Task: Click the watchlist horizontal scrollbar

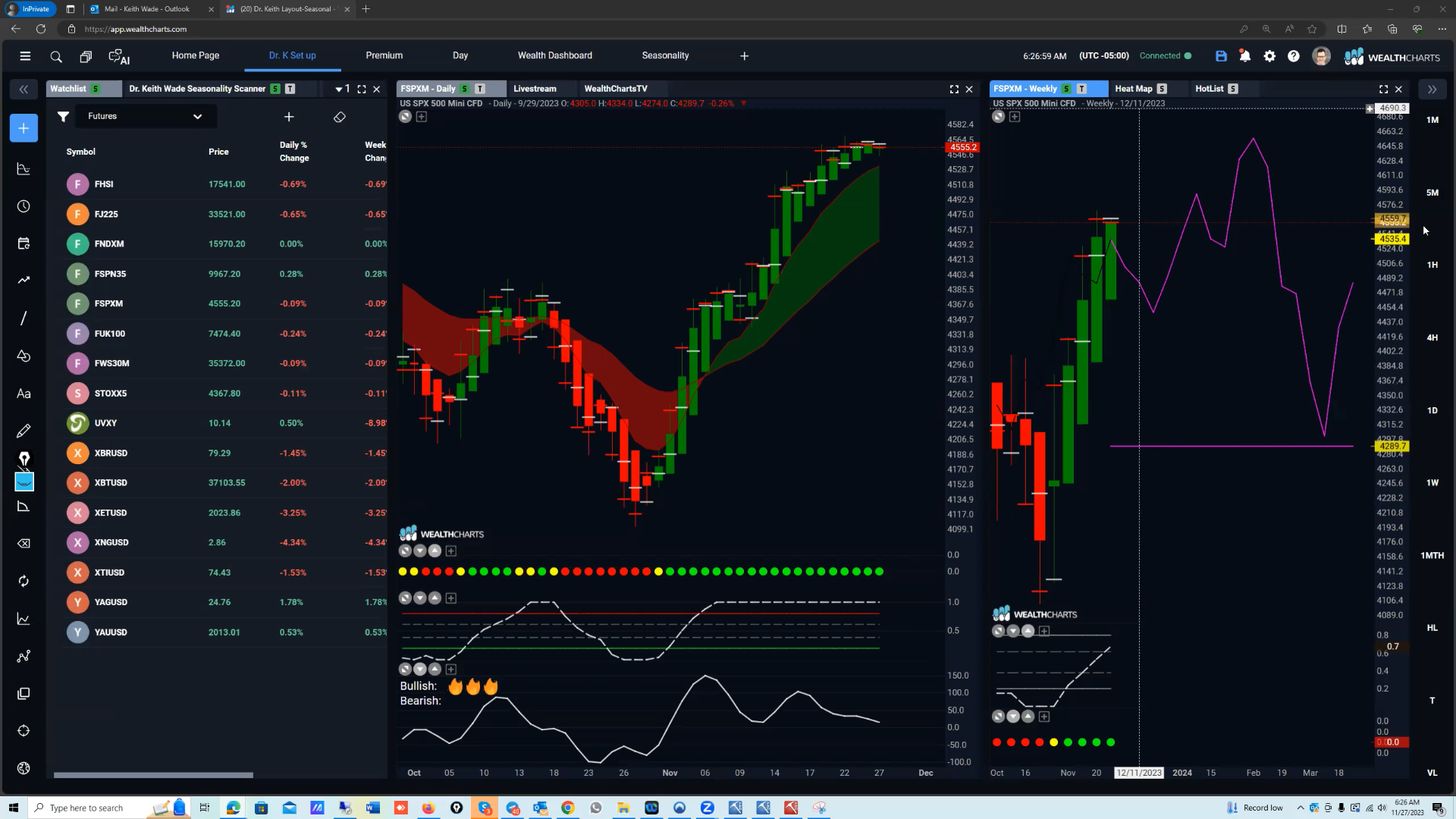Action: pyautogui.click(x=153, y=775)
